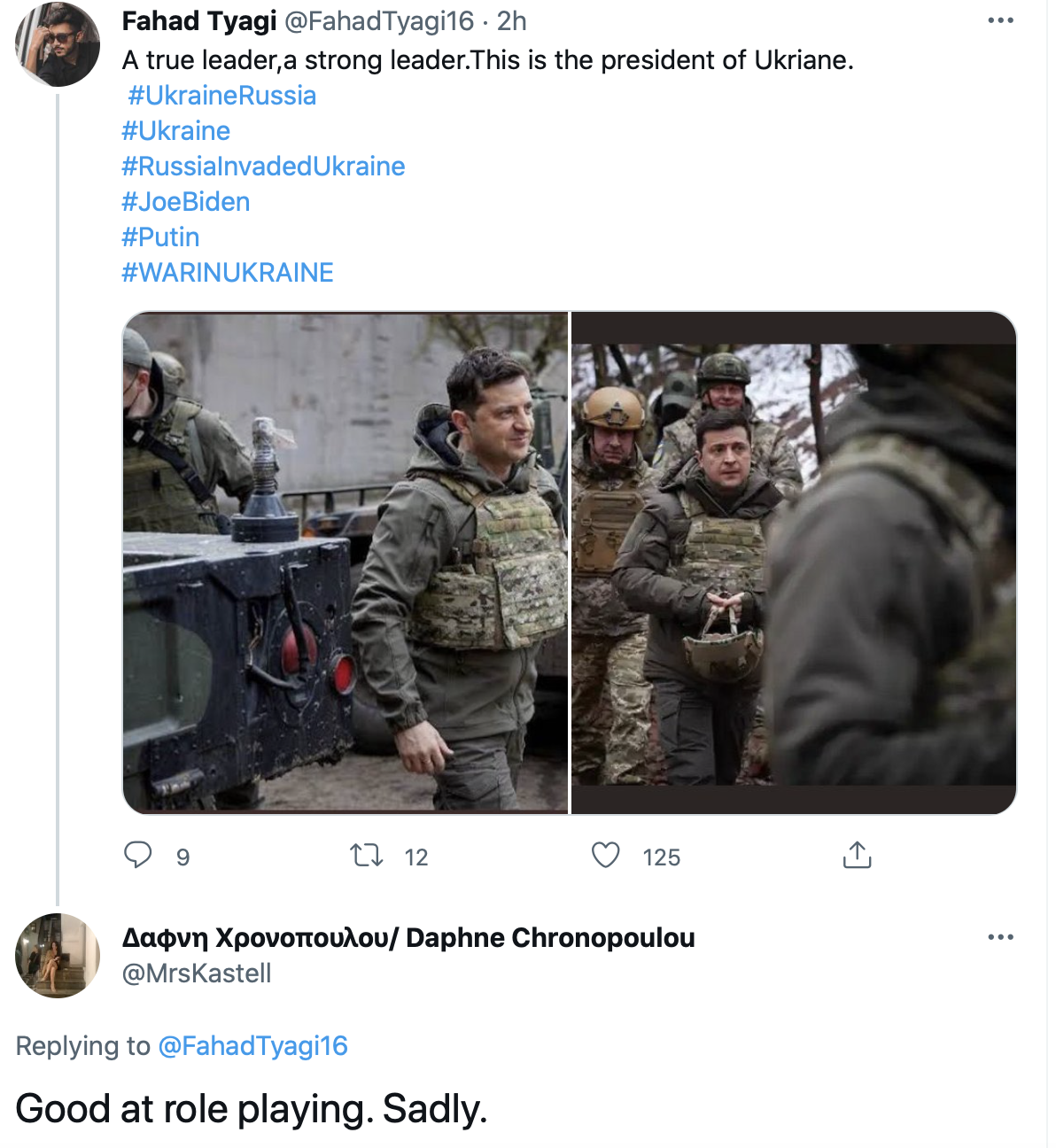Click the reply comment icon

coord(137,855)
